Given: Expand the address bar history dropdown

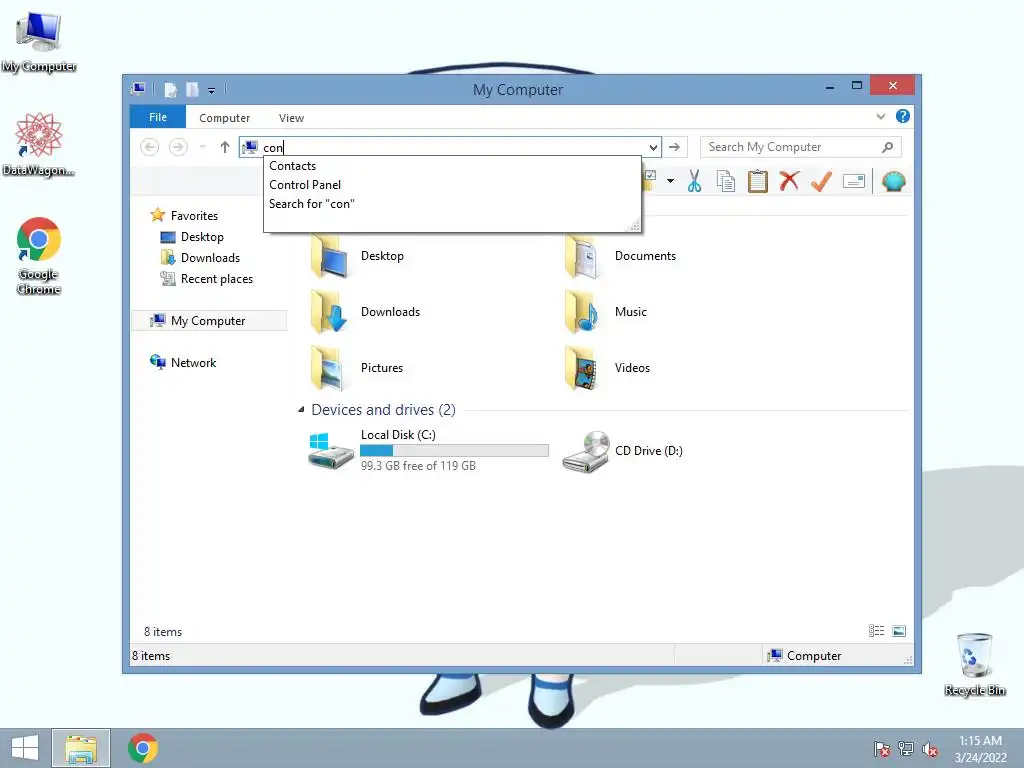Looking at the screenshot, I should point(652,148).
